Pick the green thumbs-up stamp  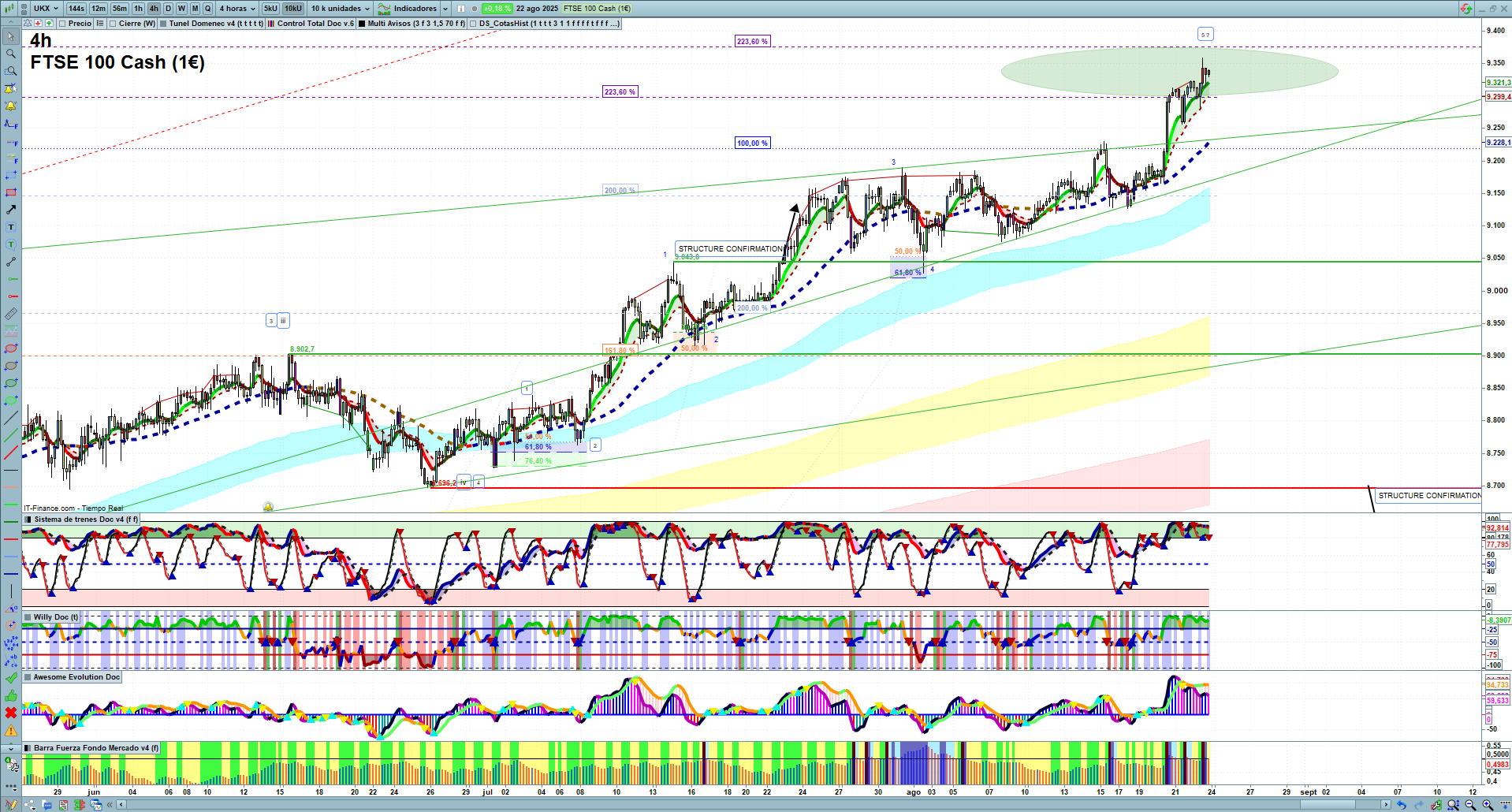click(11, 695)
